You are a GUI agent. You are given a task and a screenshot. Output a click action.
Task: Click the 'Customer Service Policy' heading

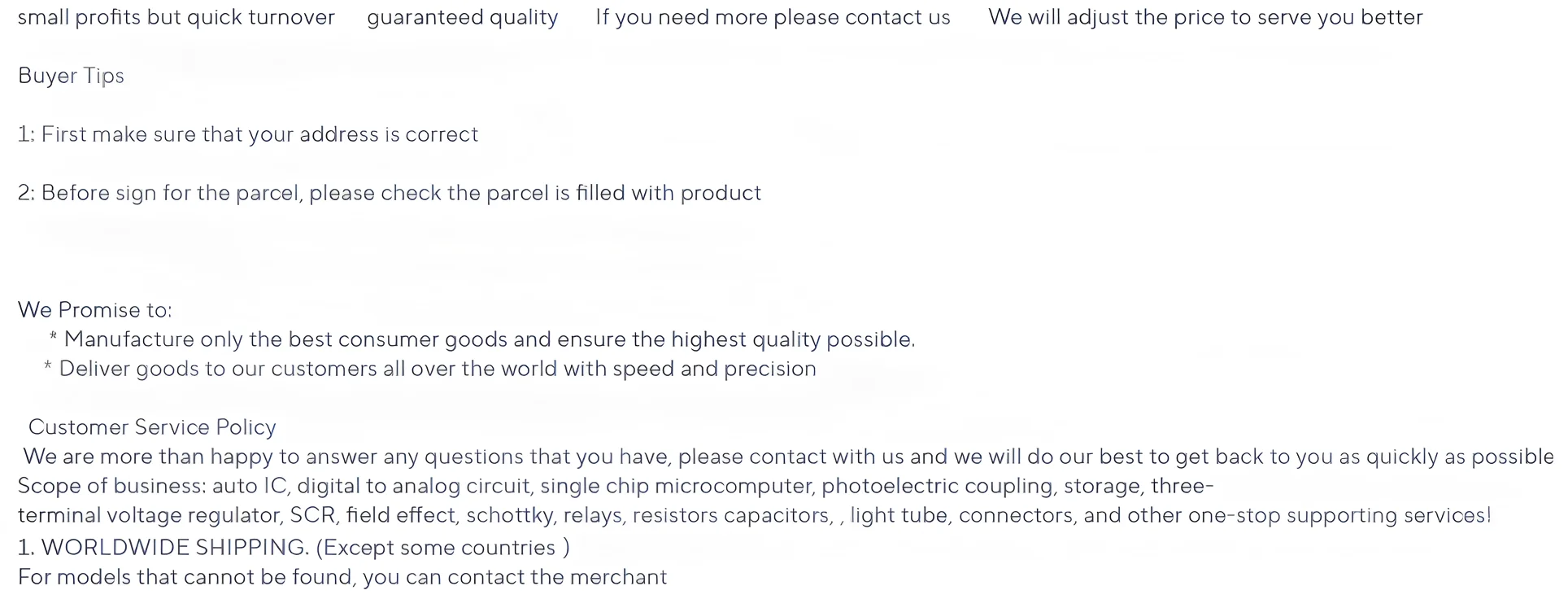pos(152,427)
